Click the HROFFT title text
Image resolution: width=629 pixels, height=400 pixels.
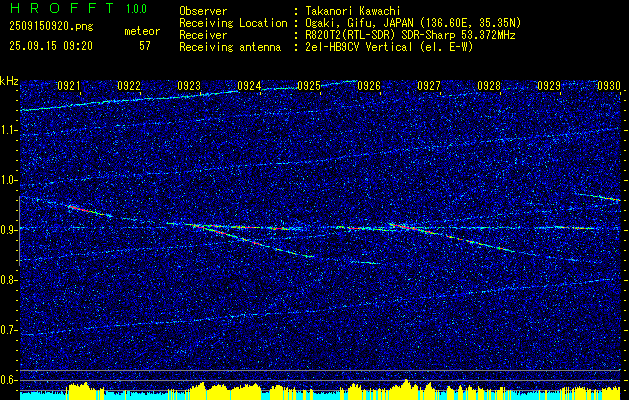click(62, 8)
